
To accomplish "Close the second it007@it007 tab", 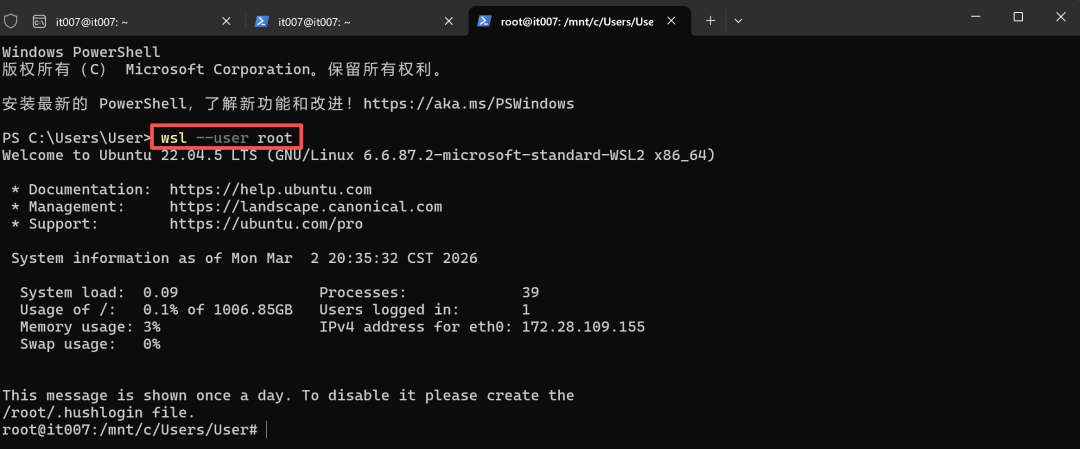I will pyautogui.click(x=448, y=21).
